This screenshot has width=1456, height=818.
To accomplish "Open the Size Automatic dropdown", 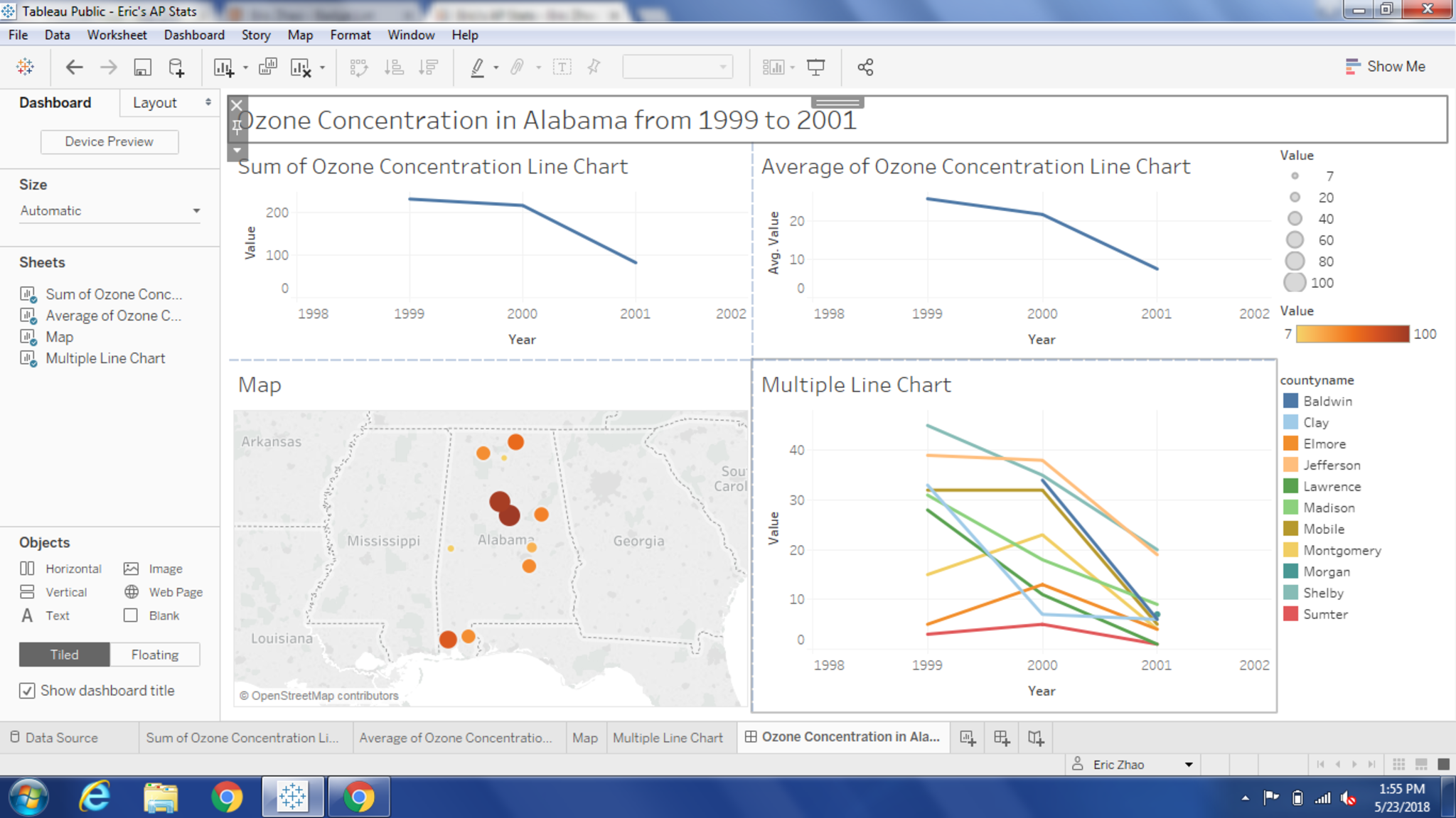I will pos(110,211).
